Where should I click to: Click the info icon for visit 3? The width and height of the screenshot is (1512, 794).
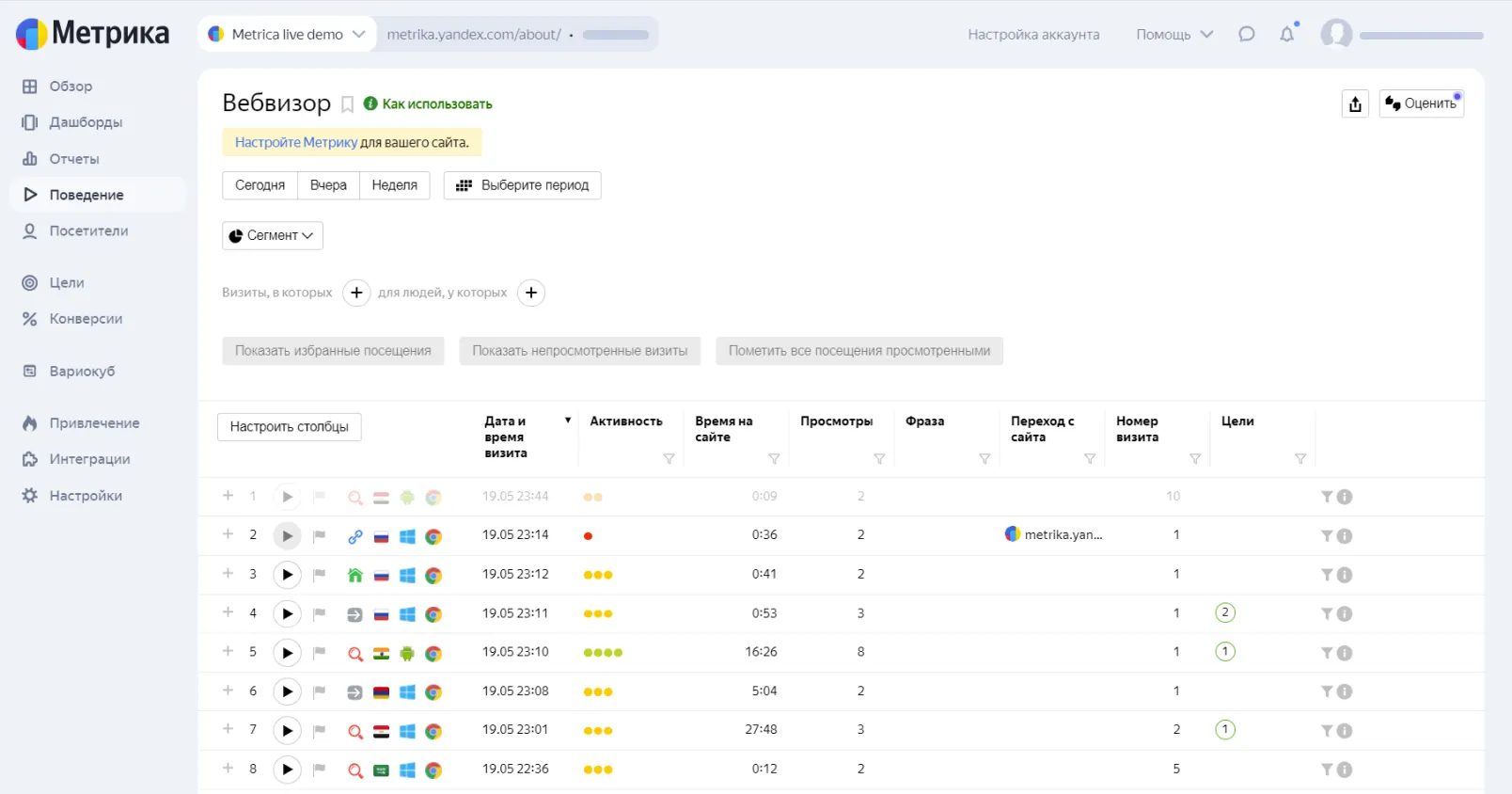coord(1345,575)
